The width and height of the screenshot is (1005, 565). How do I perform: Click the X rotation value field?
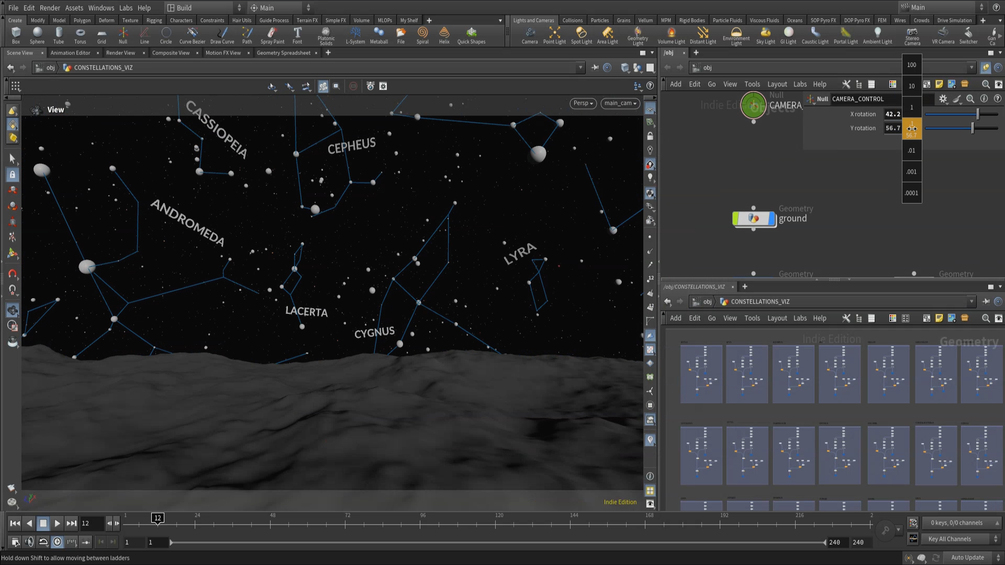coord(892,113)
